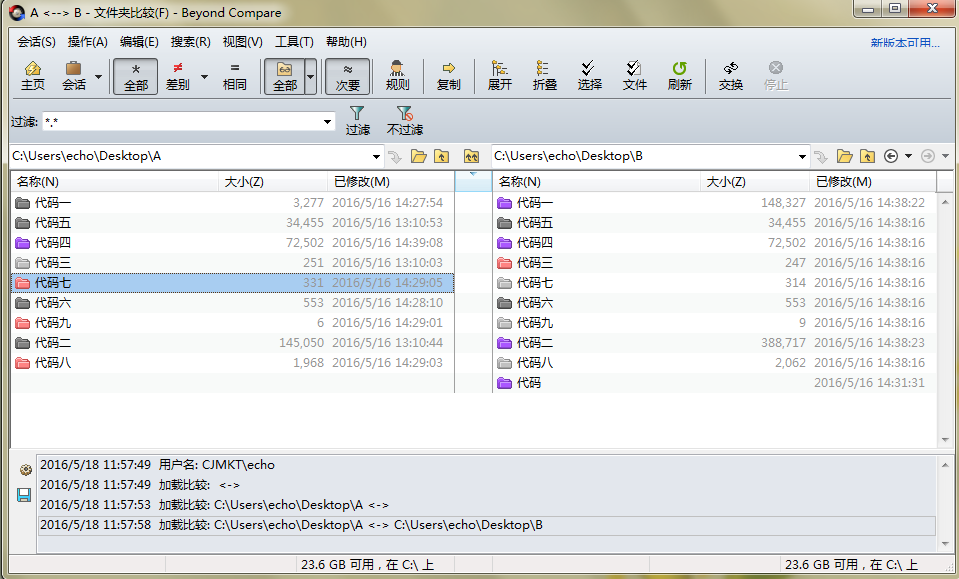The image size is (959, 579).
Task: Click the log panel gear icon
Action: point(25,470)
